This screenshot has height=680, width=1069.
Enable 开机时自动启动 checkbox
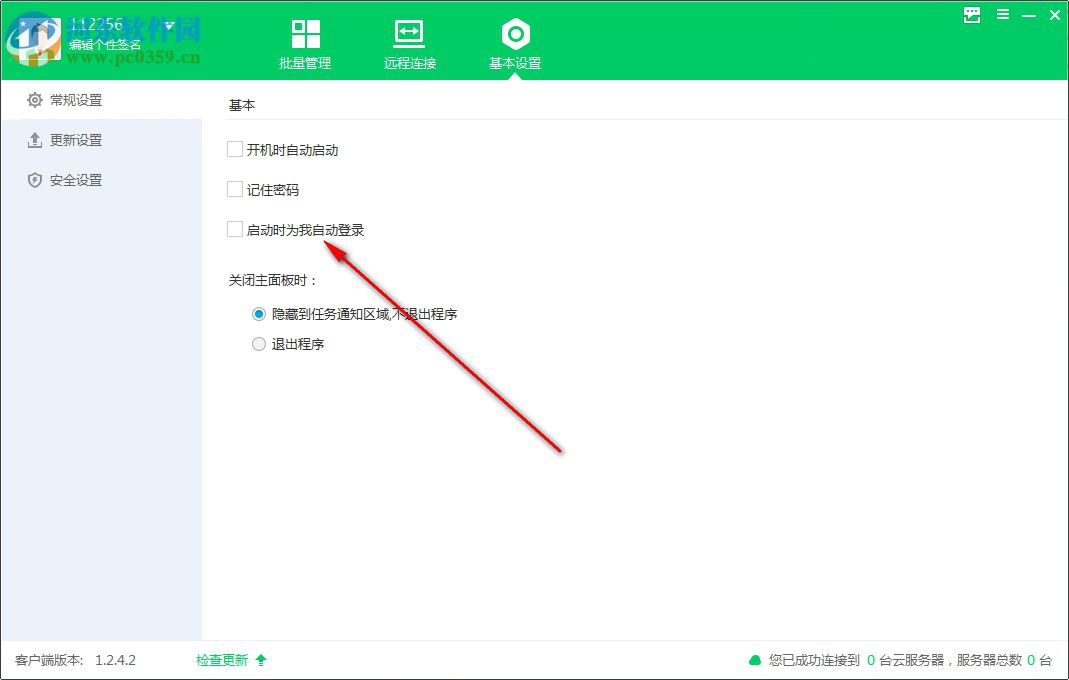[x=232, y=148]
